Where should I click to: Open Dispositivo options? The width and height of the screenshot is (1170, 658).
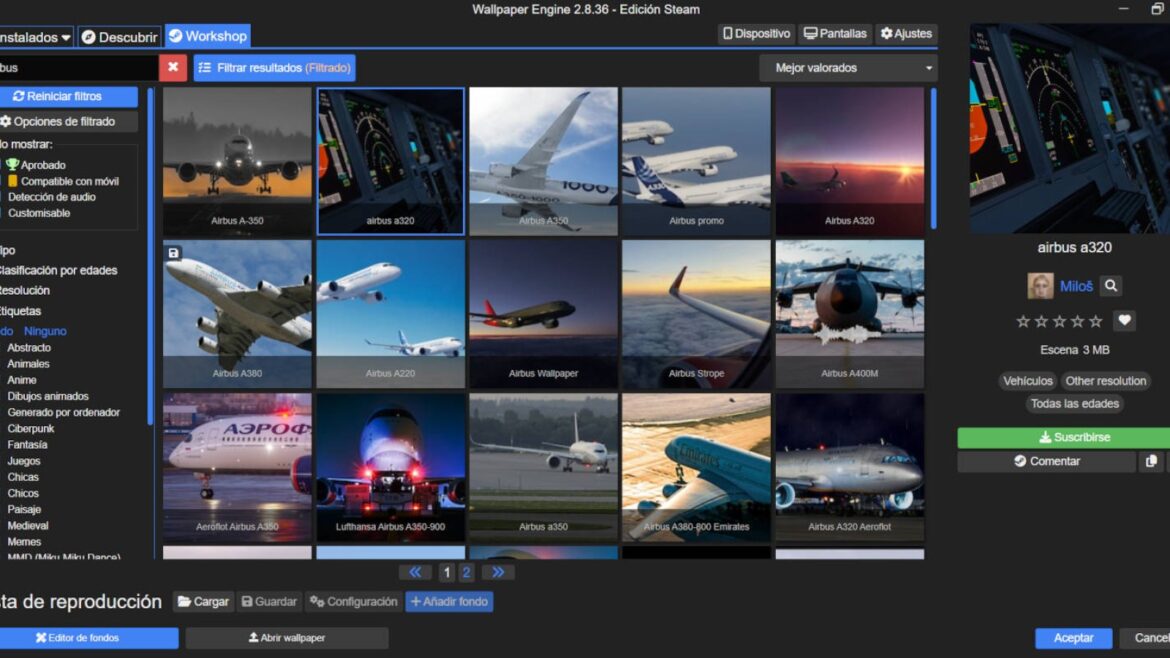click(x=756, y=34)
